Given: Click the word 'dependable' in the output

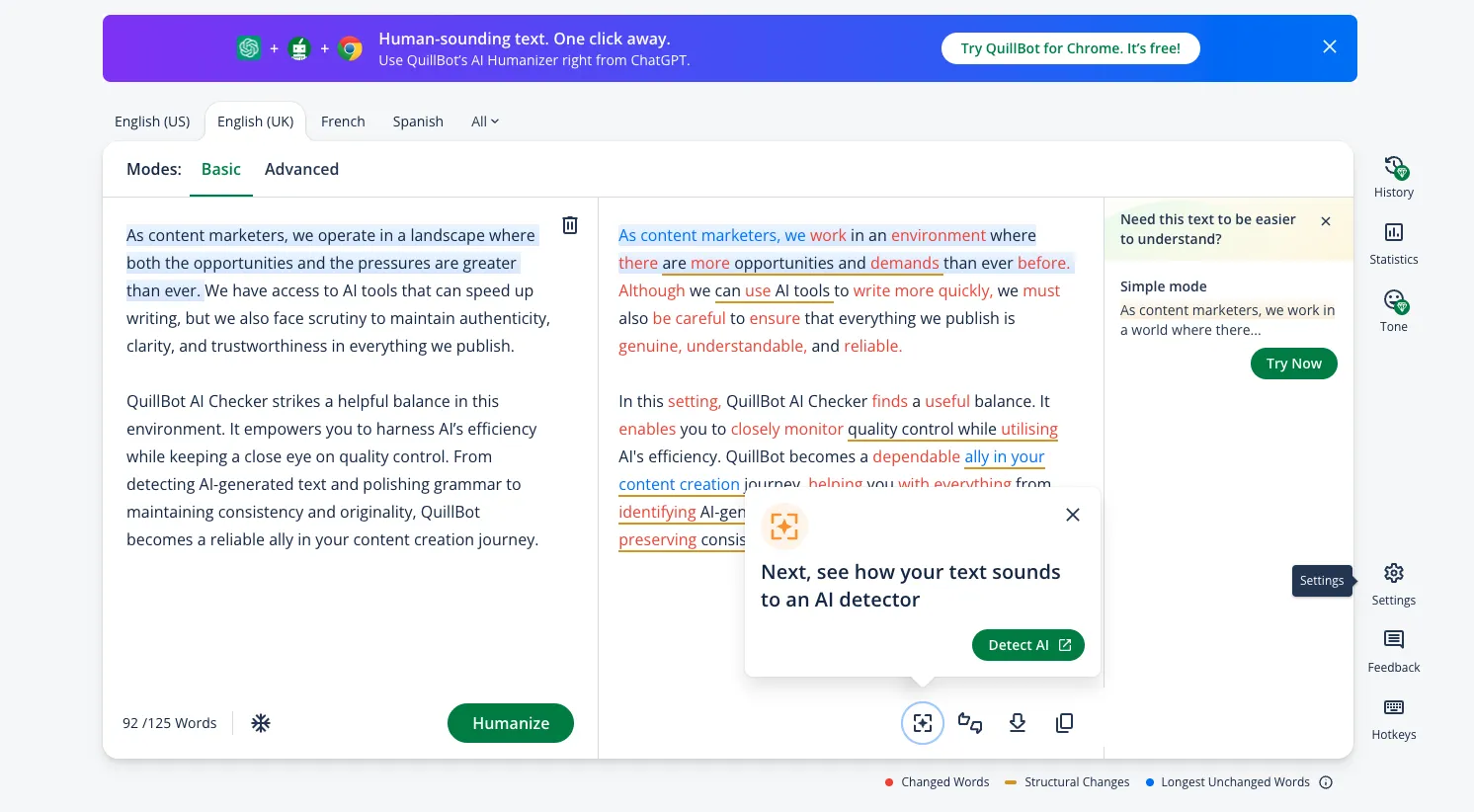Looking at the screenshot, I should [916, 456].
